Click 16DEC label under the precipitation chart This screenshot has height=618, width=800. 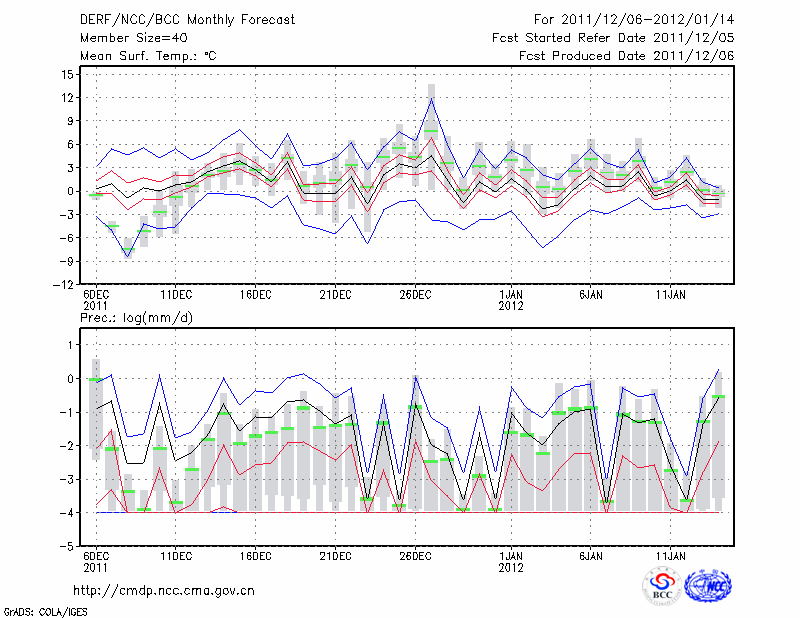255,557
